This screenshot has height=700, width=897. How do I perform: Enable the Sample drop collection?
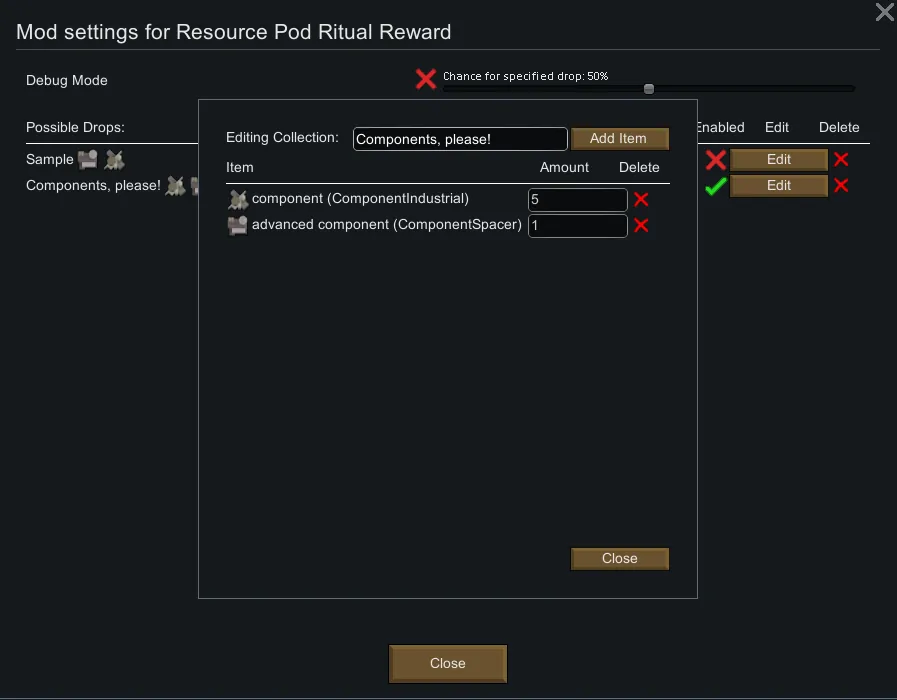(x=715, y=160)
